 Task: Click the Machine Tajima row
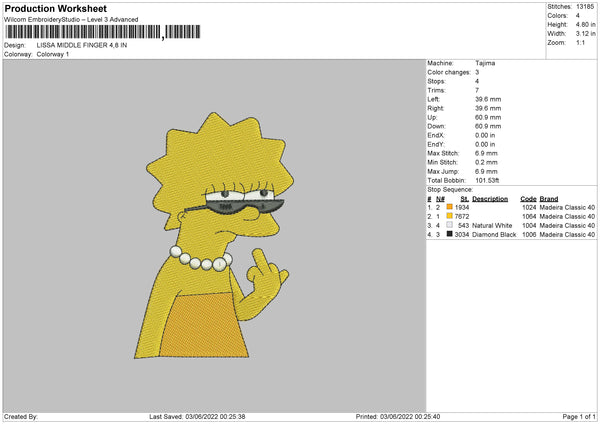pyautogui.click(x=461, y=63)
